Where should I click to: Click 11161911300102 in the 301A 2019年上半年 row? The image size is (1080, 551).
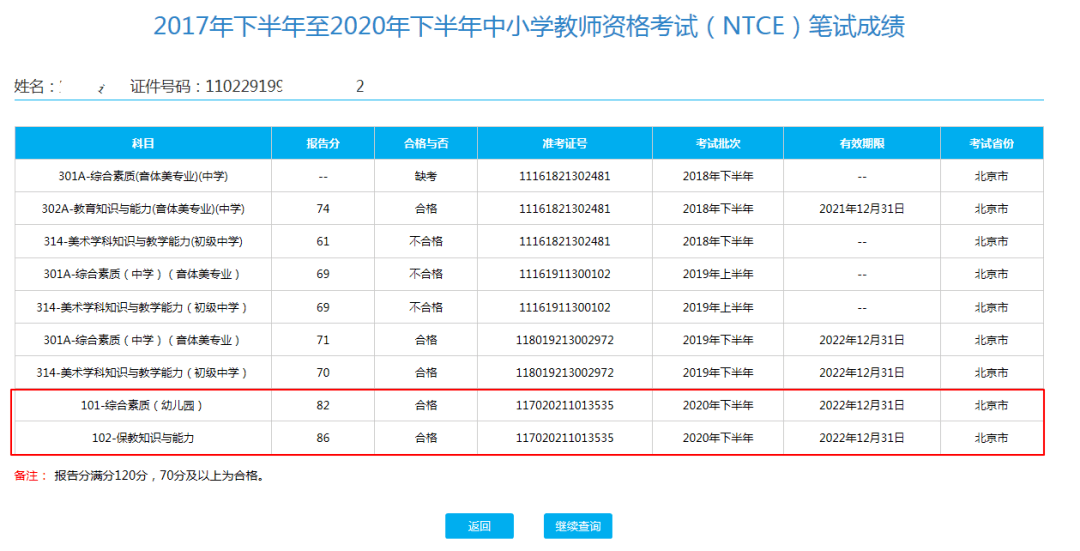pyautogui.click(x=565, y=274)
